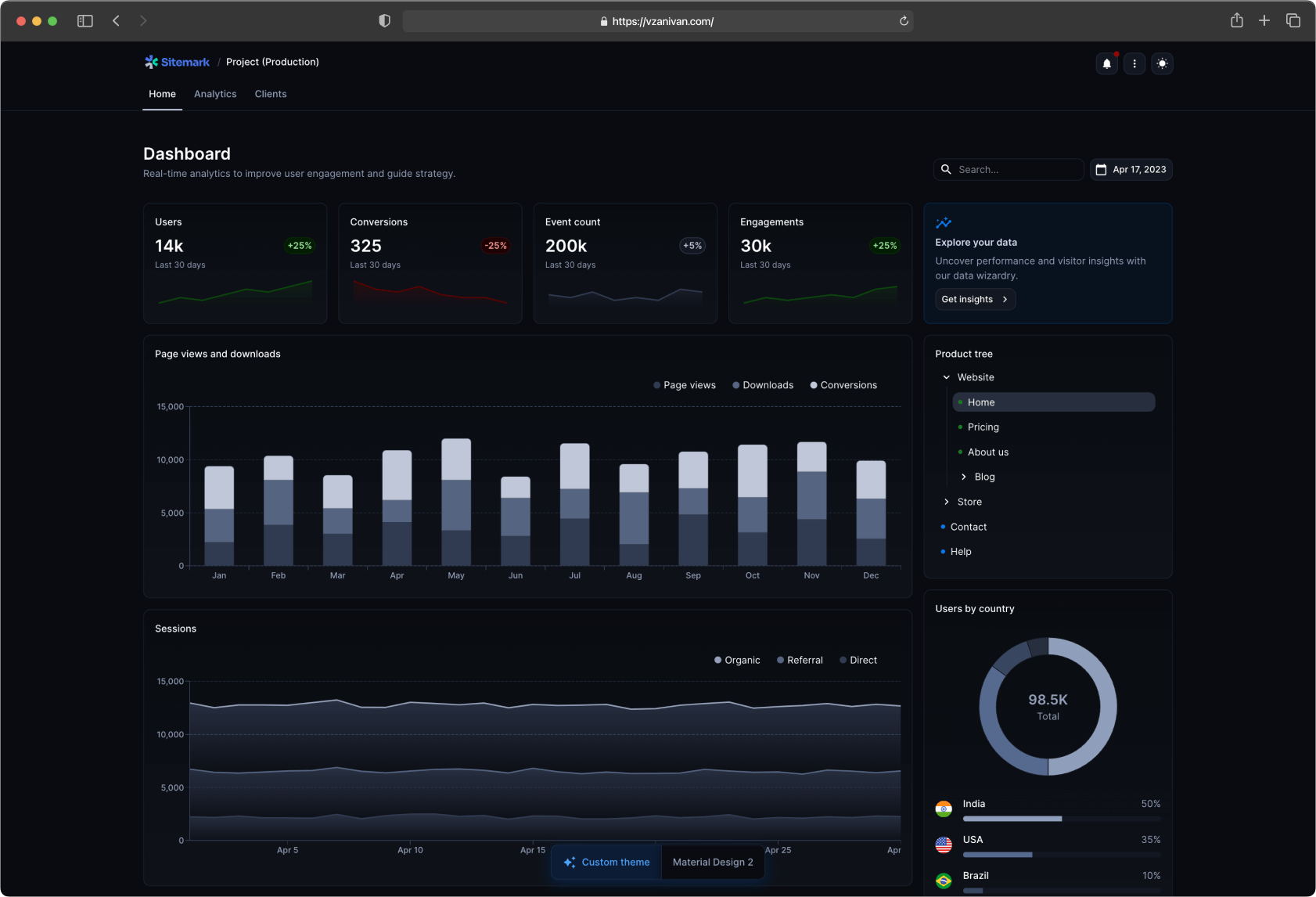
Task: Click the lock icon in address bar
Action: (604, 21)
